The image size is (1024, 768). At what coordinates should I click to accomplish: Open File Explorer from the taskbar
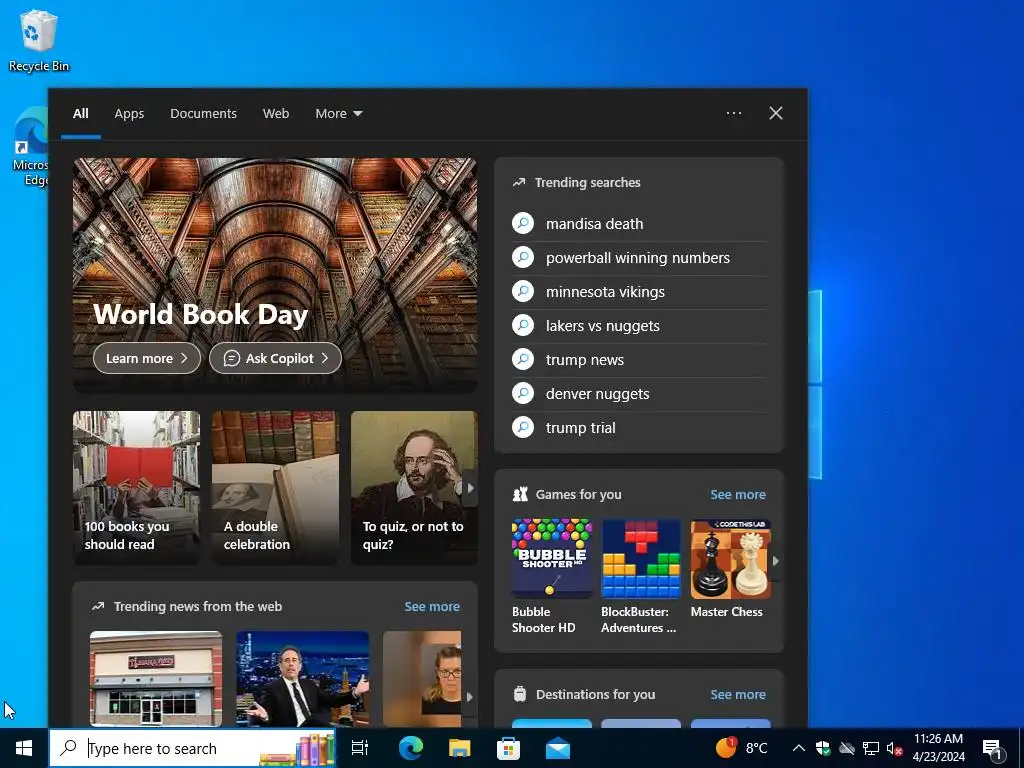(460, 748)
